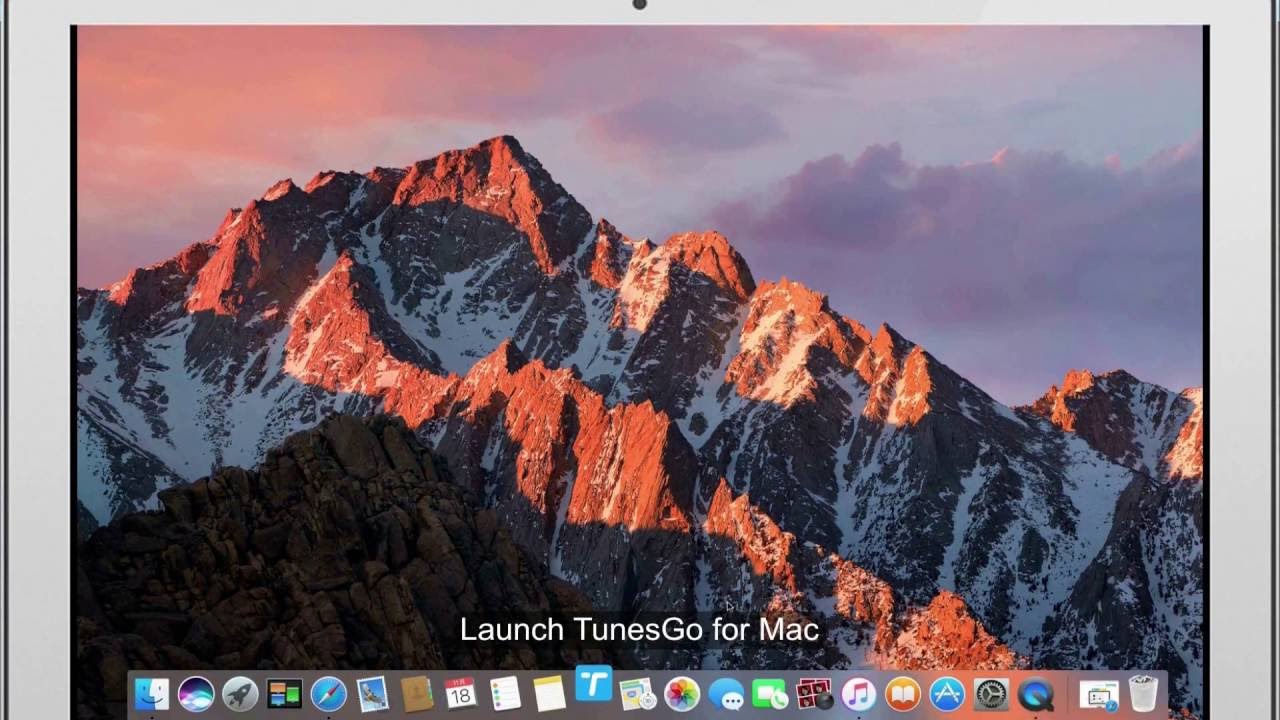The height and width of the screenshot is (720, 1280).
Task: Open Mission Control in the dock
Action: pyautogui.click(x=284, y=693)
